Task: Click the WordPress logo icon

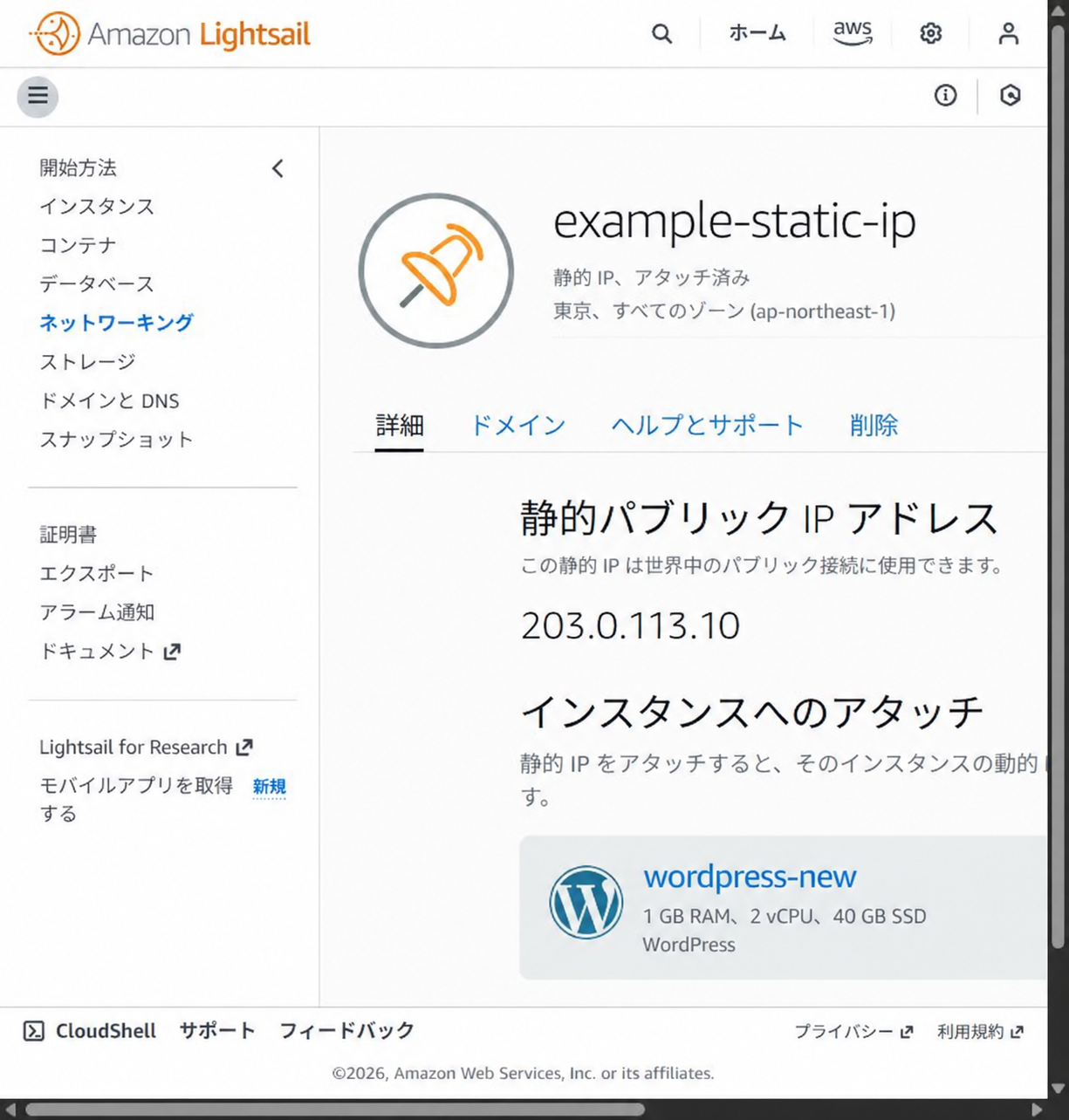Action: pos(586,902)
